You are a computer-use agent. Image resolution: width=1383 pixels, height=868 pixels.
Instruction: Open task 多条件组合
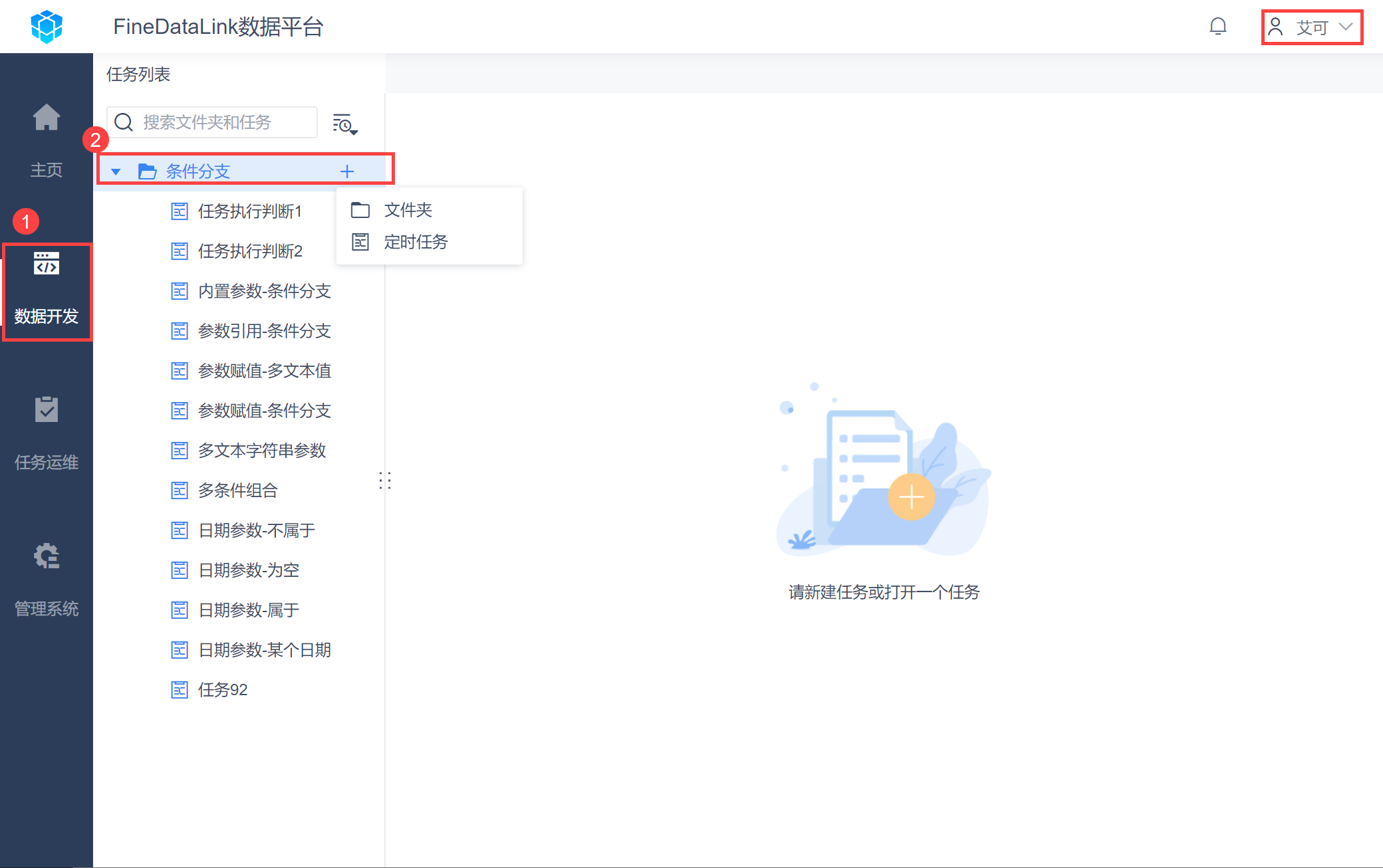tap(237, 490)
